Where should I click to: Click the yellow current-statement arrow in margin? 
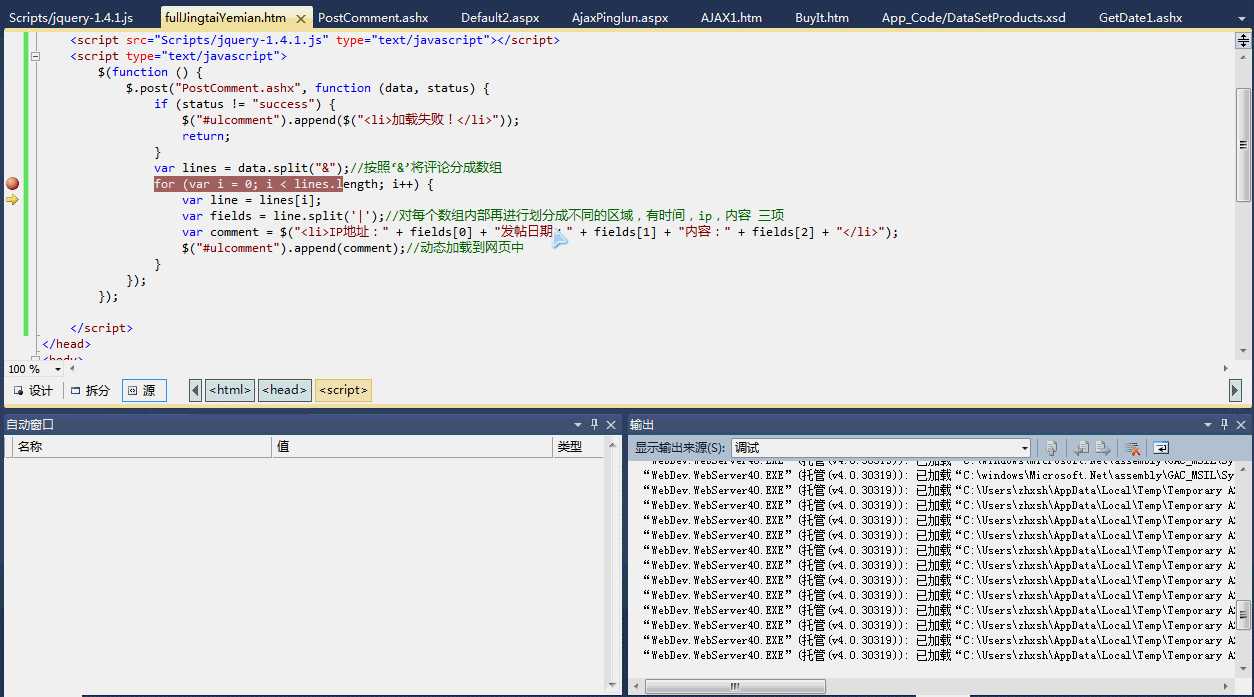coord(12,200)
